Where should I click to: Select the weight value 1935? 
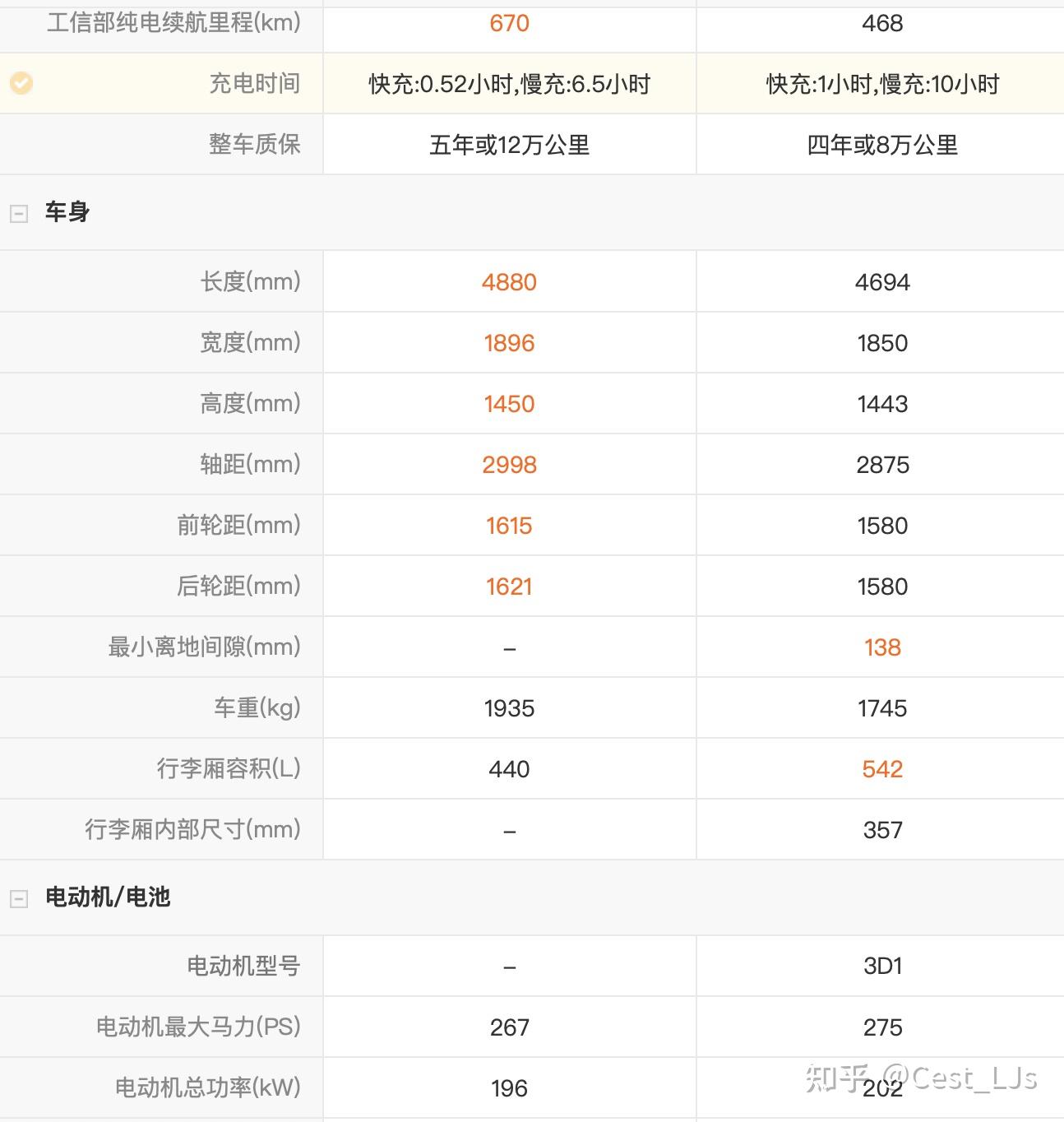tap(510, 708)
